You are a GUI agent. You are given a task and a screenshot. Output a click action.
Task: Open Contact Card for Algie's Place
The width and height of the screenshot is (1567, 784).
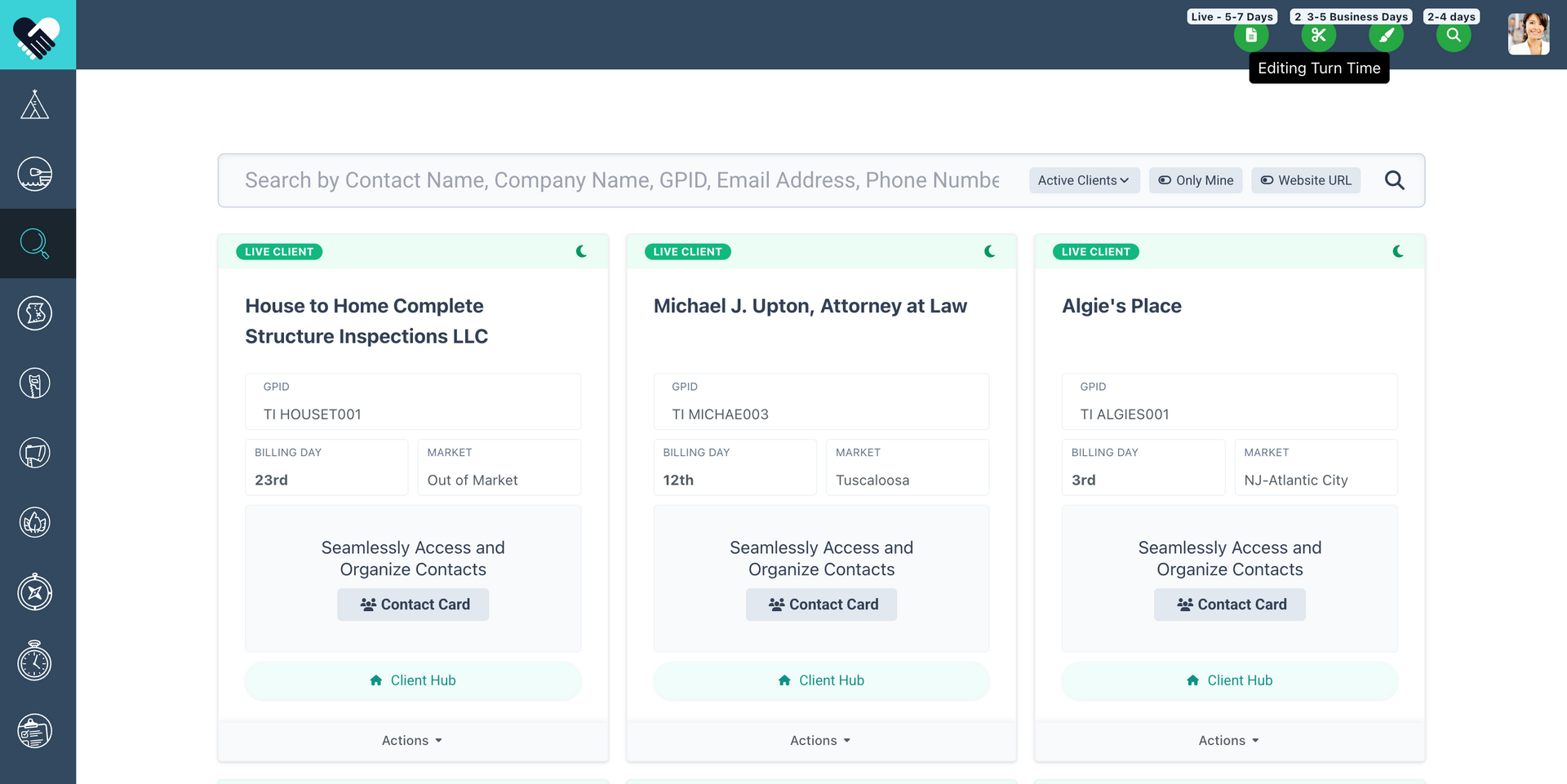[x=1230, y=605]
